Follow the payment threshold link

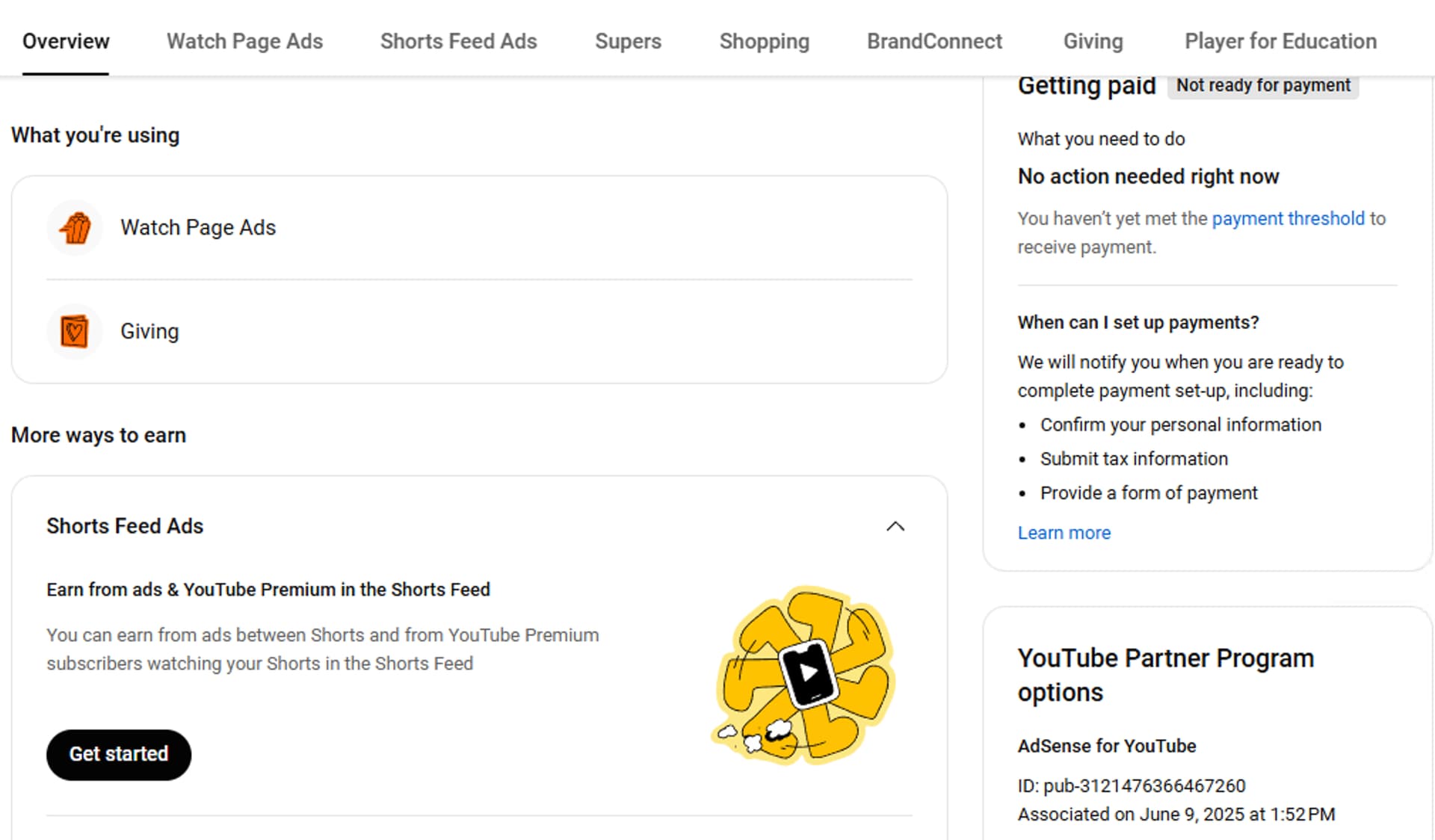point(1288,218)
